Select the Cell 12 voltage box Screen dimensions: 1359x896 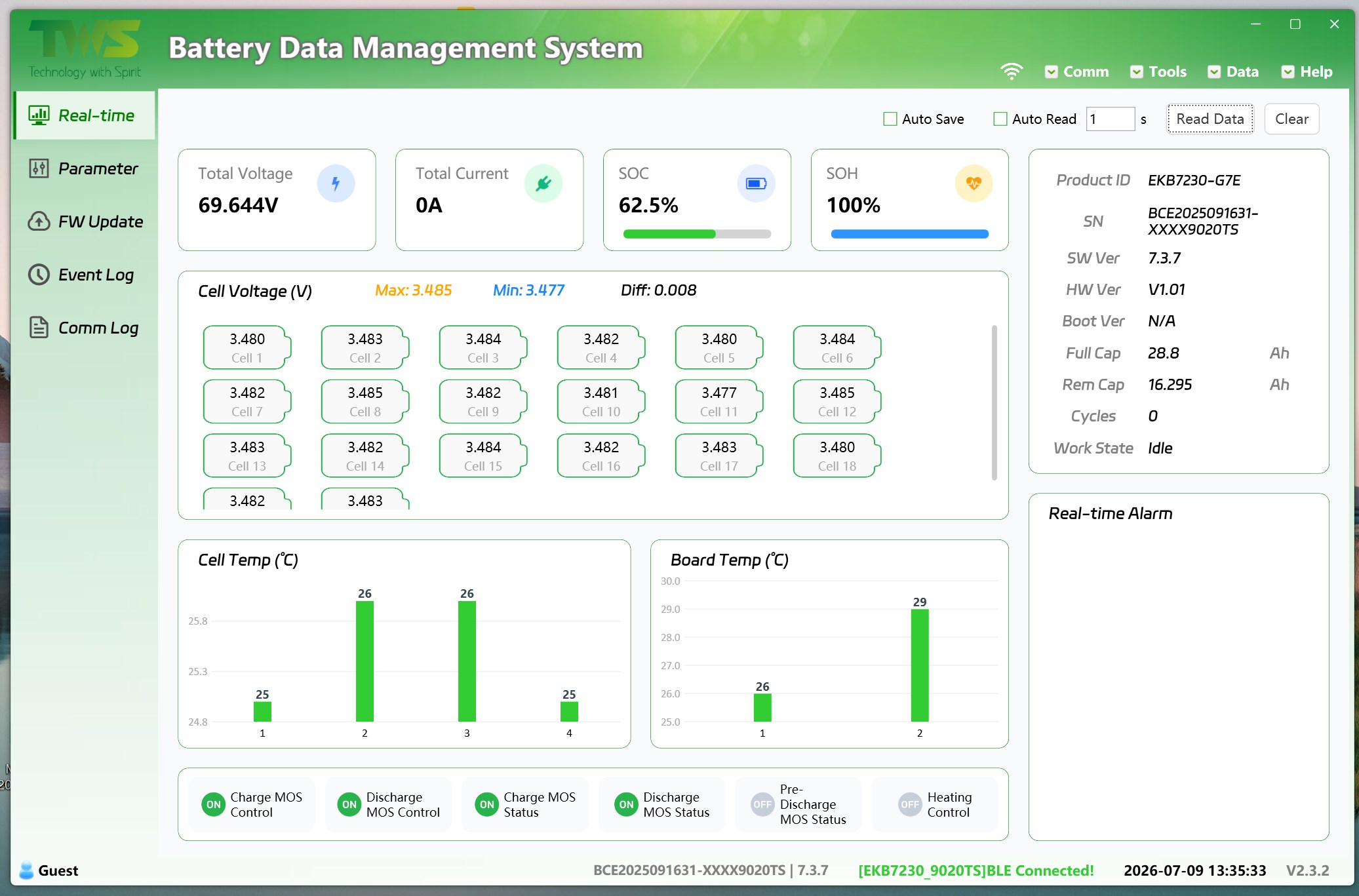point(837,402)
